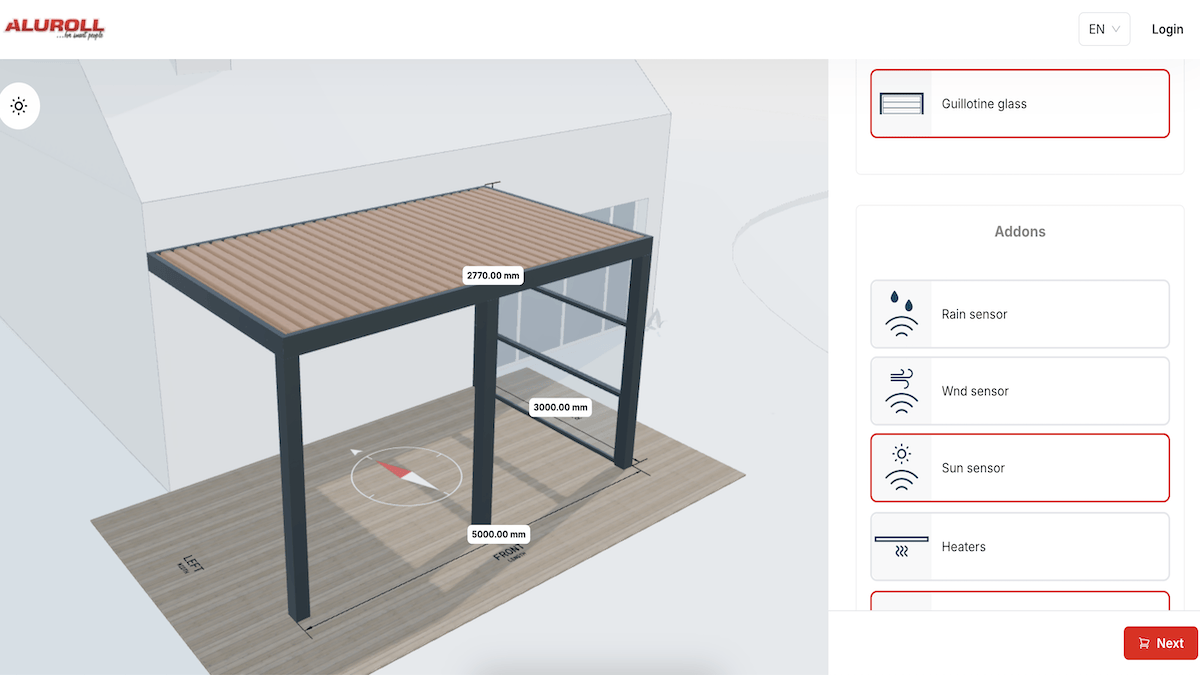Click the Login link in the top bar
This screenshot has width=1200, height=675.
point(1167,29)
